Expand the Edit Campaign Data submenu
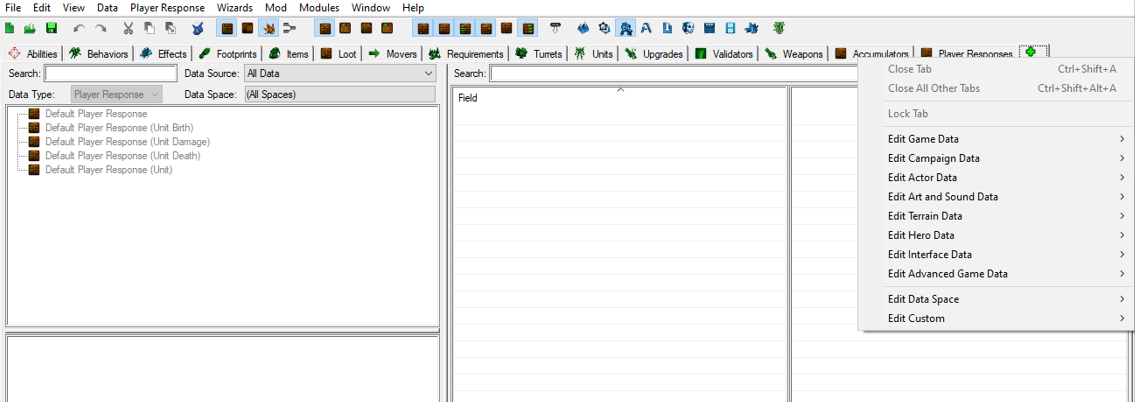This screenshot has height=402, width=1135. [995, 158]
